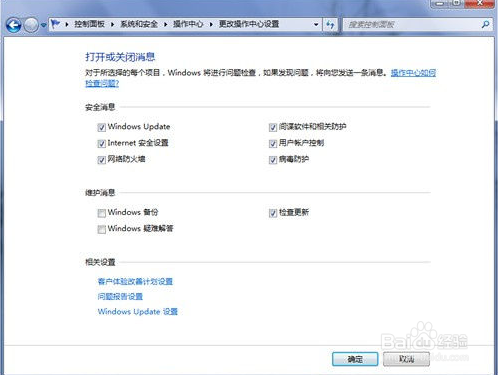This screenshot has height=375, width=498.
Task: Click the Forward navigation arrow button
Action: tap(31, 25)
